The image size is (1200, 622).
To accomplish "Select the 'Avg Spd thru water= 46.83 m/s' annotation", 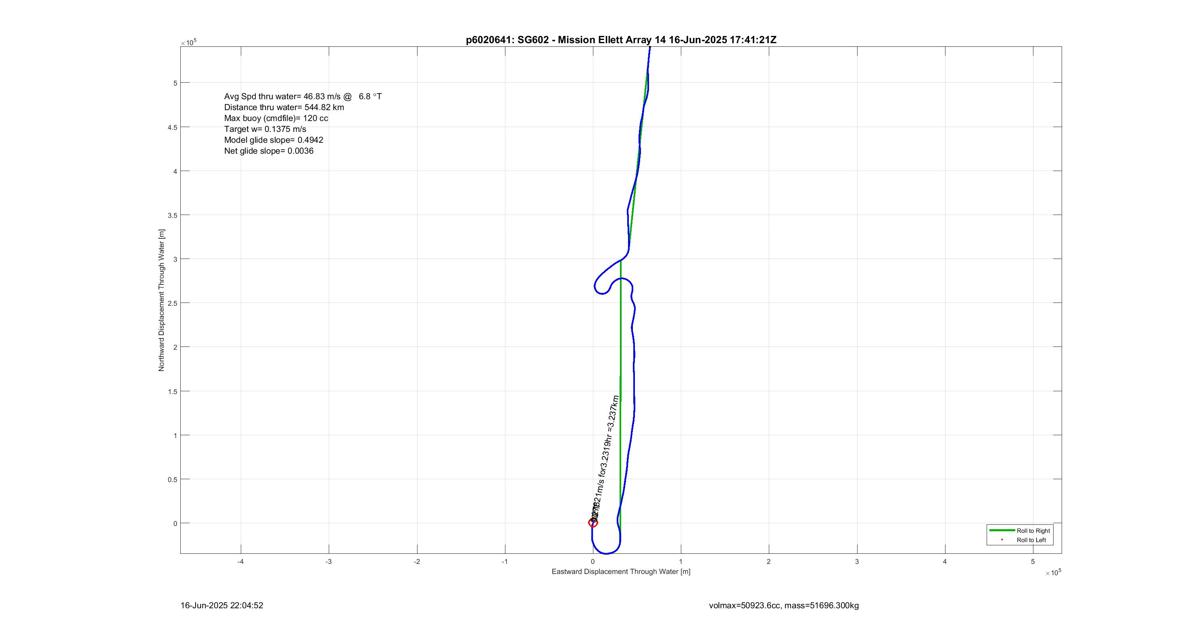I will click(284, 96).
